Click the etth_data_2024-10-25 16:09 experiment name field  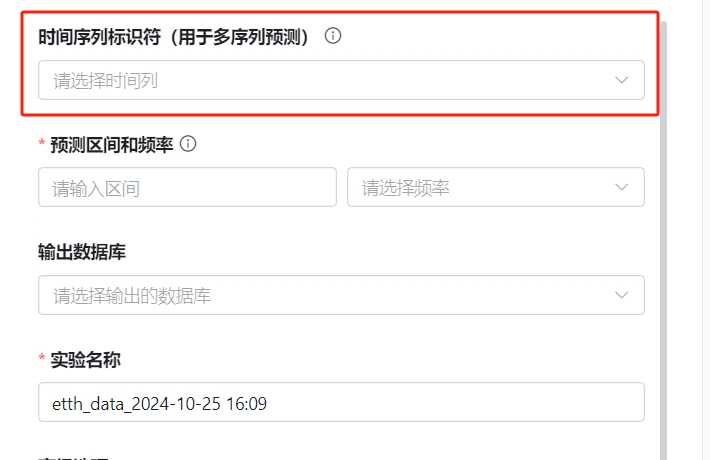point(341,402)
